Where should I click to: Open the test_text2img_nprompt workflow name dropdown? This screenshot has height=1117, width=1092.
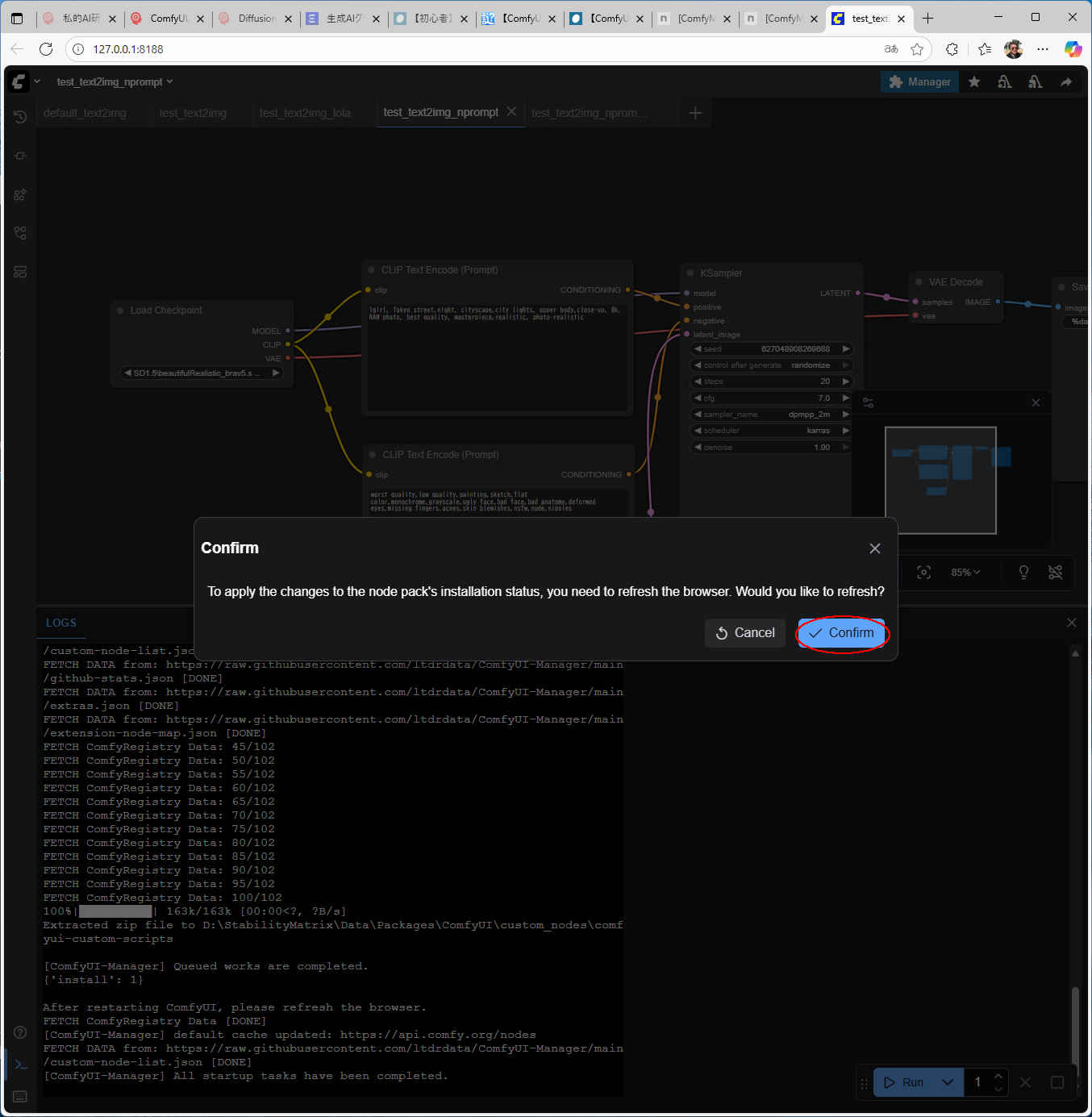coord(114,81)
